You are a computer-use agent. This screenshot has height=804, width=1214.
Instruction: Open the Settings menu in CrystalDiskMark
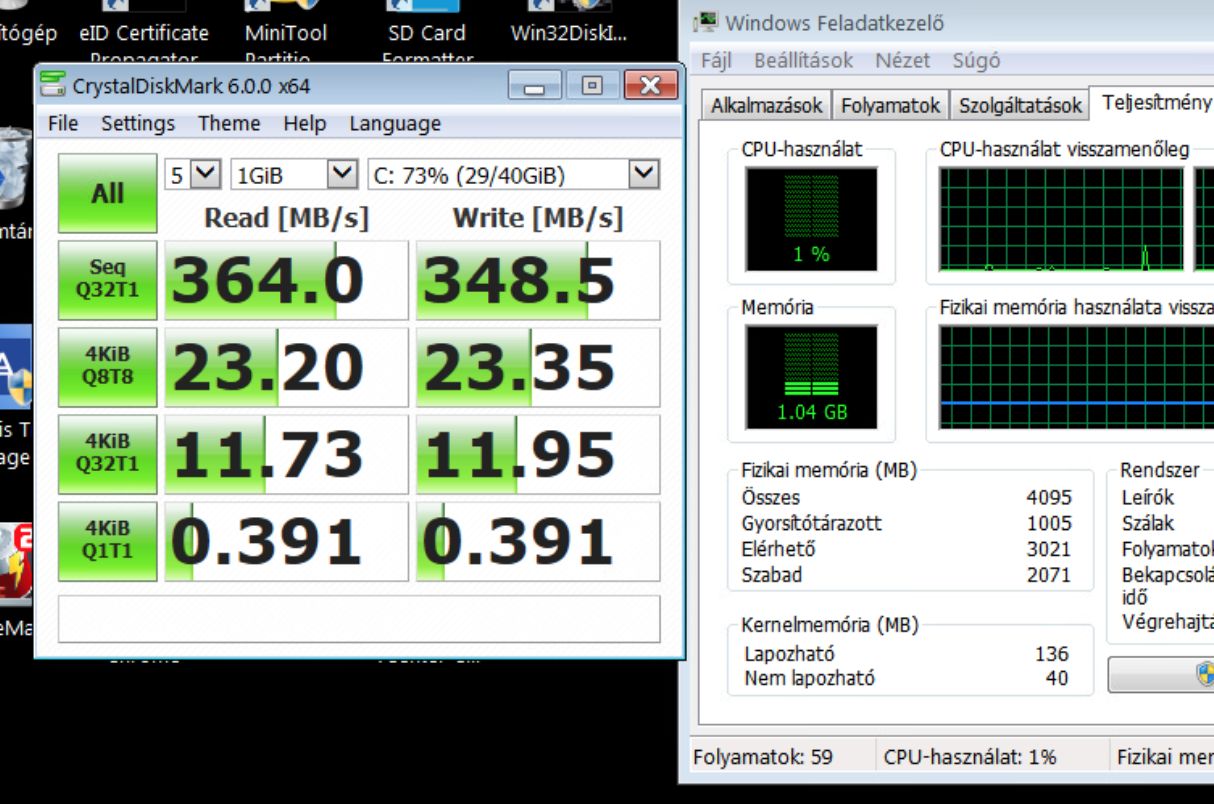click(x=138, y=123)
